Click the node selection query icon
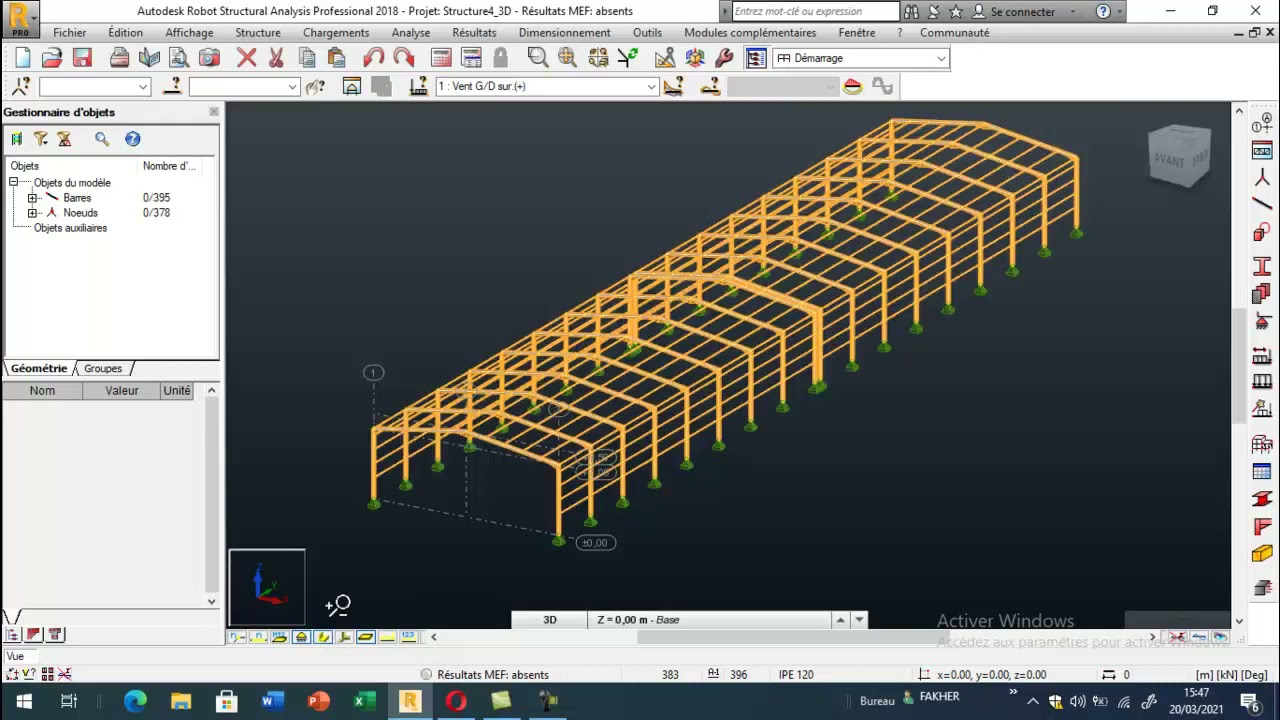This screenshot has height=720, width=1280. 21,86
